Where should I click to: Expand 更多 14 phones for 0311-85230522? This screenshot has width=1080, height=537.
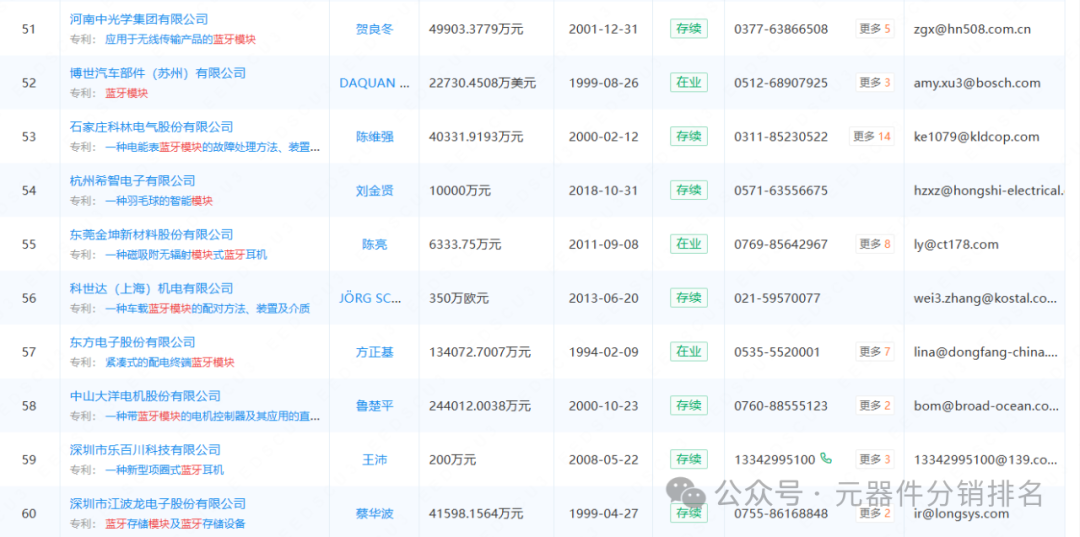[871, 136]
